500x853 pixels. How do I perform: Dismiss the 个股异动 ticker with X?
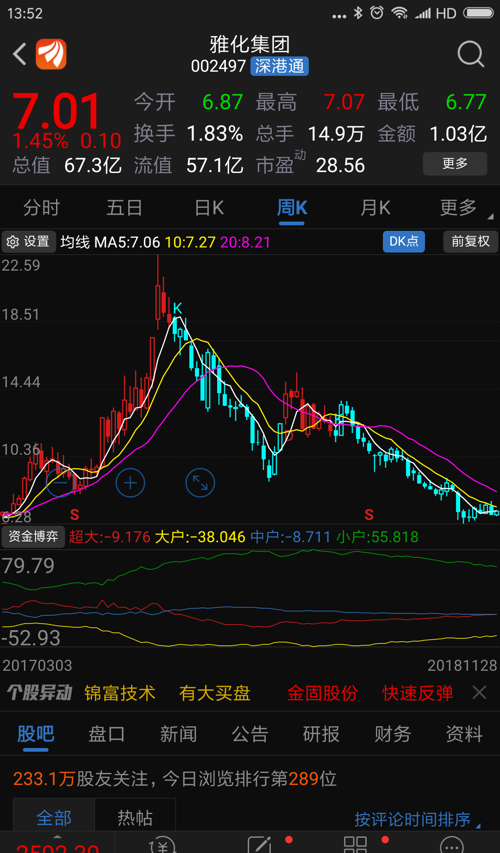[x=479, y=693]
